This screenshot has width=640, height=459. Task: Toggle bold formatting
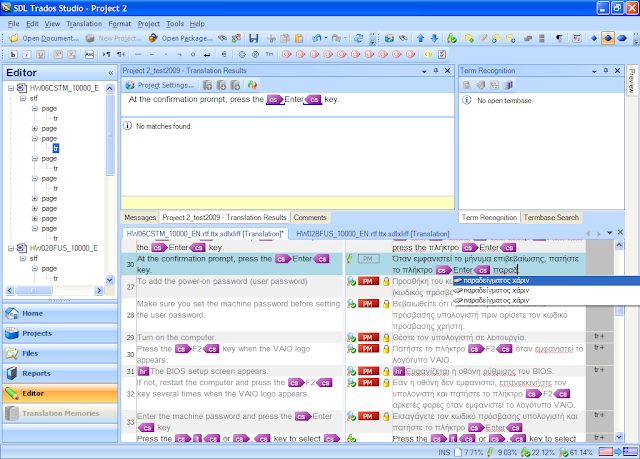(13, 54)
